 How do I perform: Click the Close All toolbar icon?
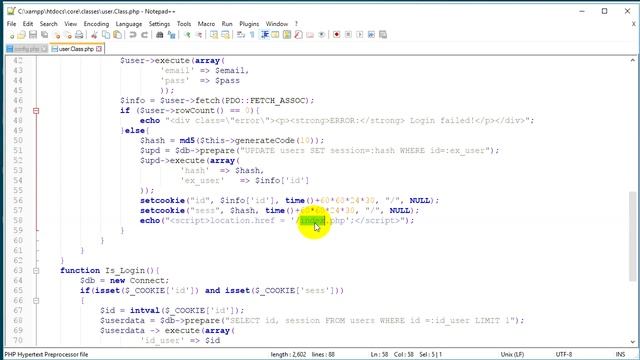pos(68,35)
